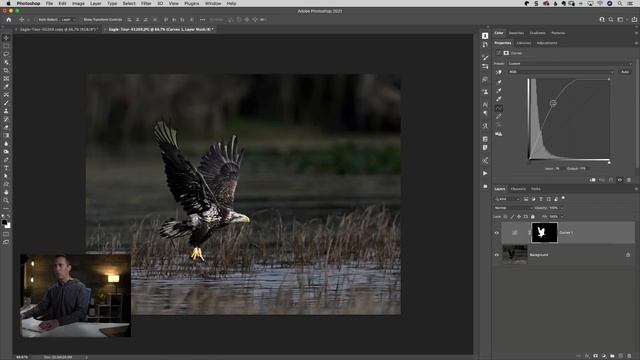Open the Search icon in options bar
Image resolution: width=640 pixels, height=360 pixels.
[611, 20]
